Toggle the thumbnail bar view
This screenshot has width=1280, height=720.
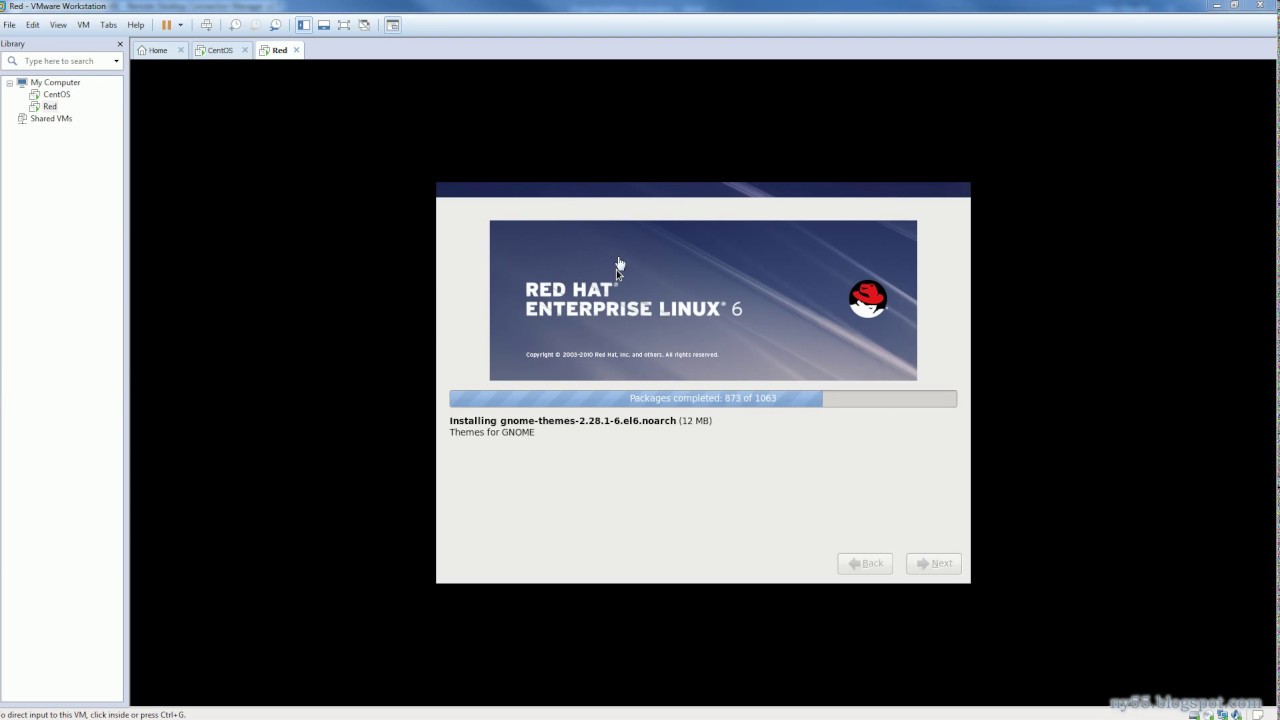point(324,25)
